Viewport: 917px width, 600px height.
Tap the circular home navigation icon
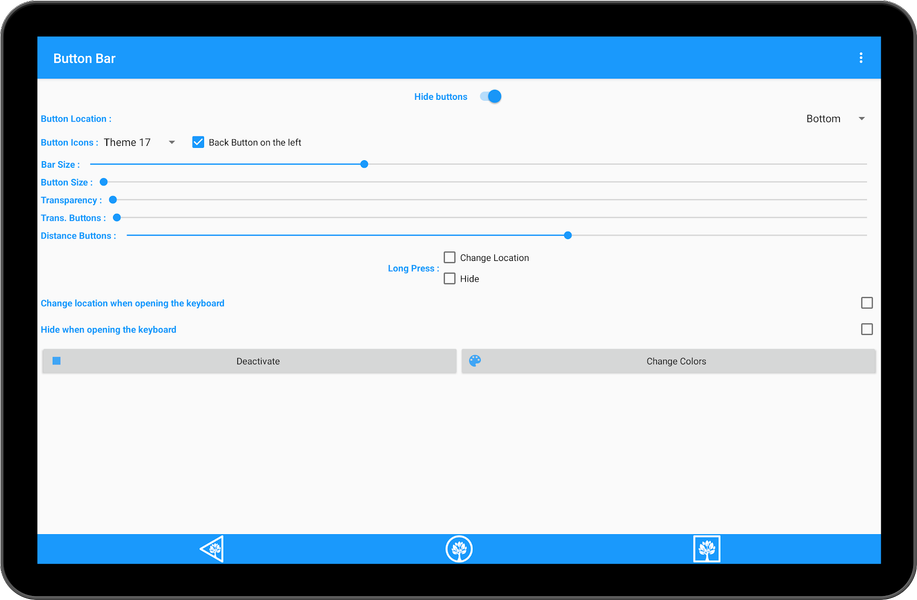point(459,549)
